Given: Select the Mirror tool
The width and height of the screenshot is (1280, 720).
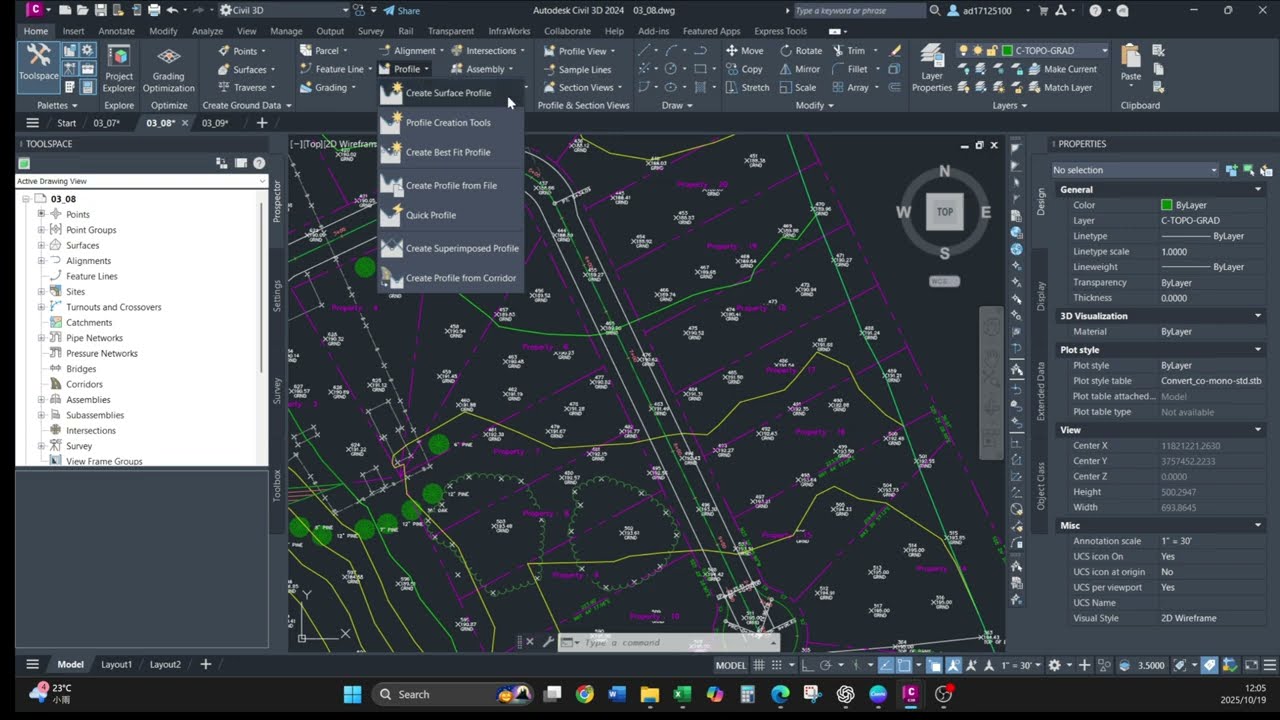Looking at the screenshot, I should (799, 69).
